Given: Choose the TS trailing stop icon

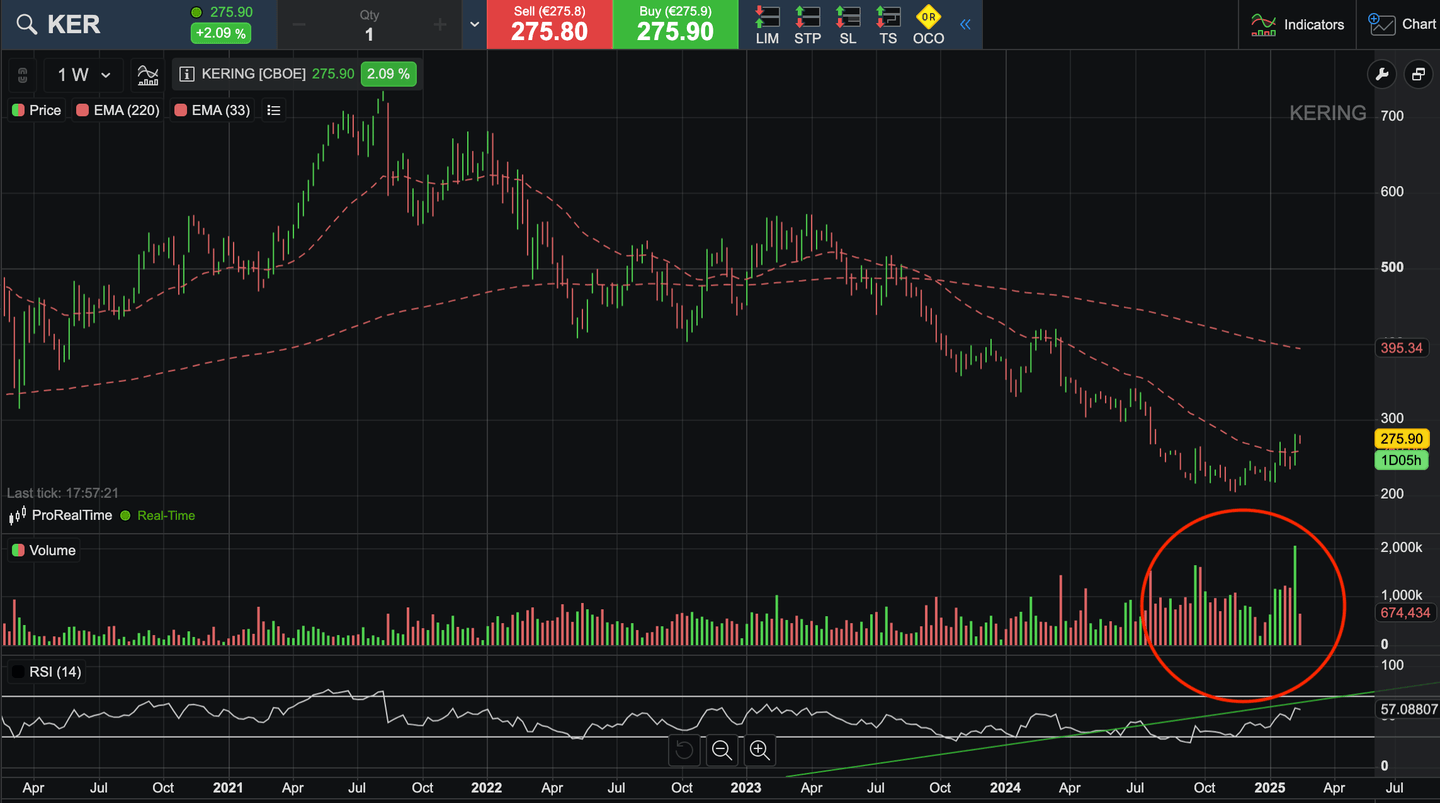Looking at the screenshot, I should (888, 24).
